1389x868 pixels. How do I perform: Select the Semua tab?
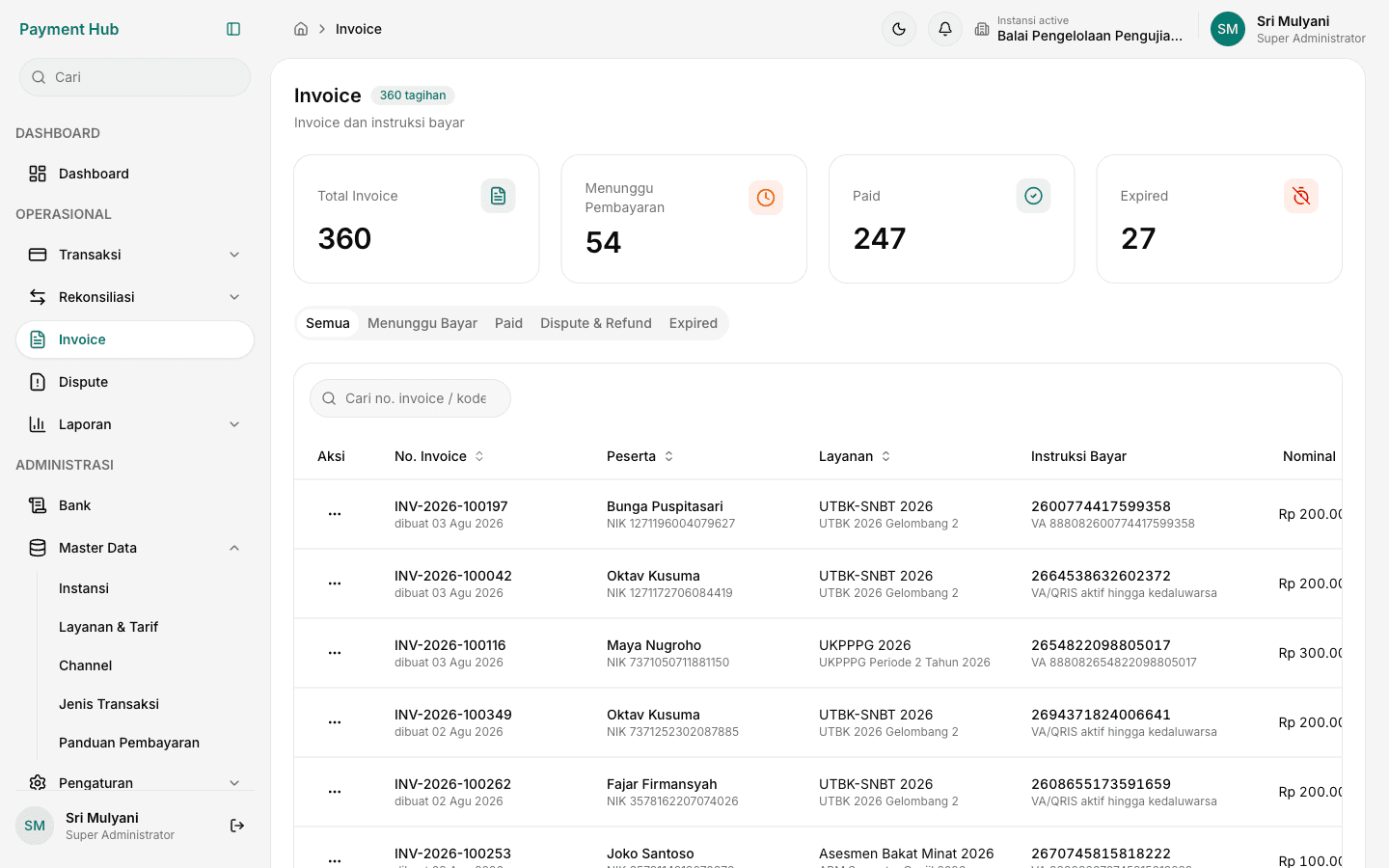tap(328, 323)
